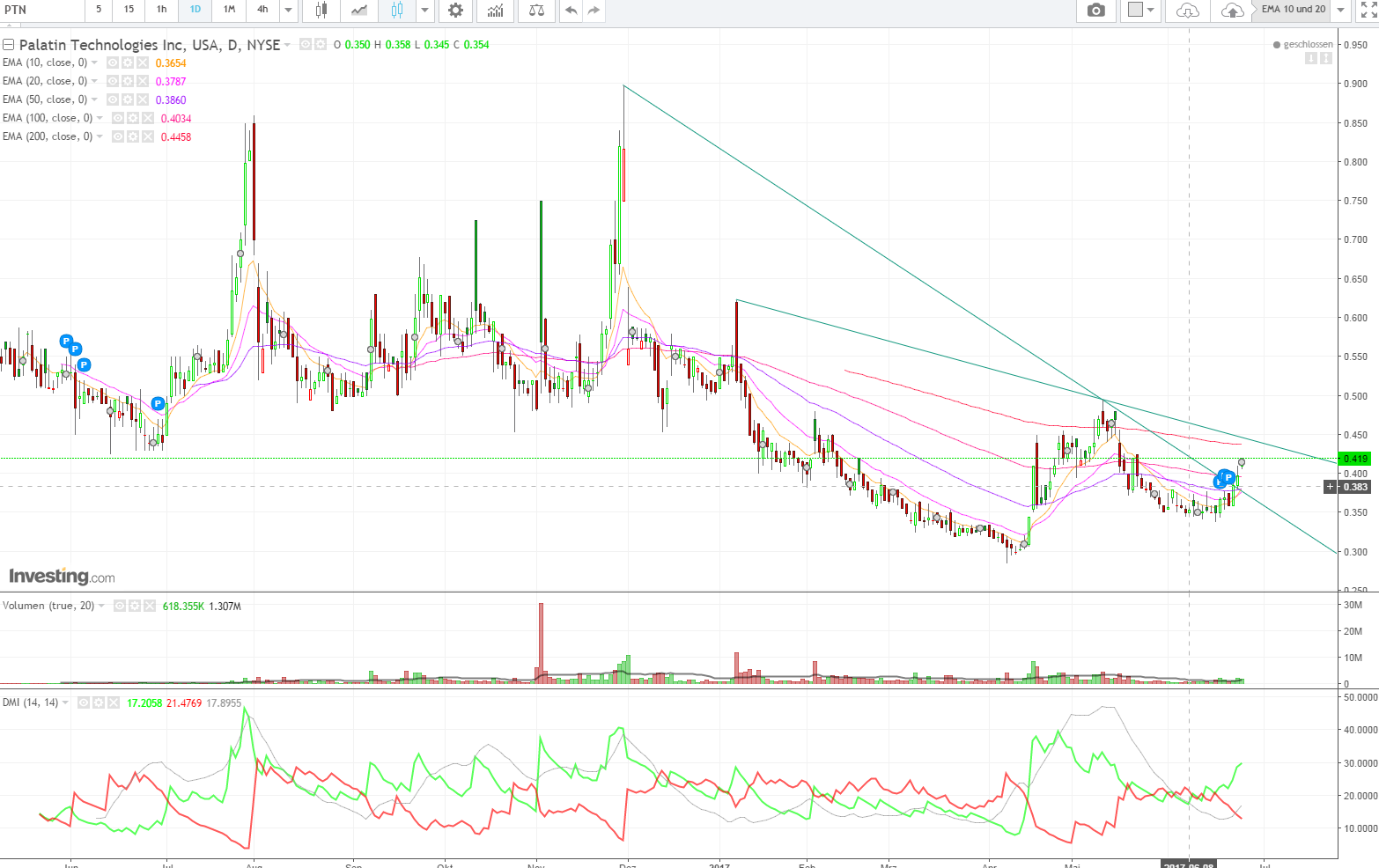Viewport: 1379px width, 868px height.
Task: Select the candlestick chart style icon
Action: click(321, 10)
